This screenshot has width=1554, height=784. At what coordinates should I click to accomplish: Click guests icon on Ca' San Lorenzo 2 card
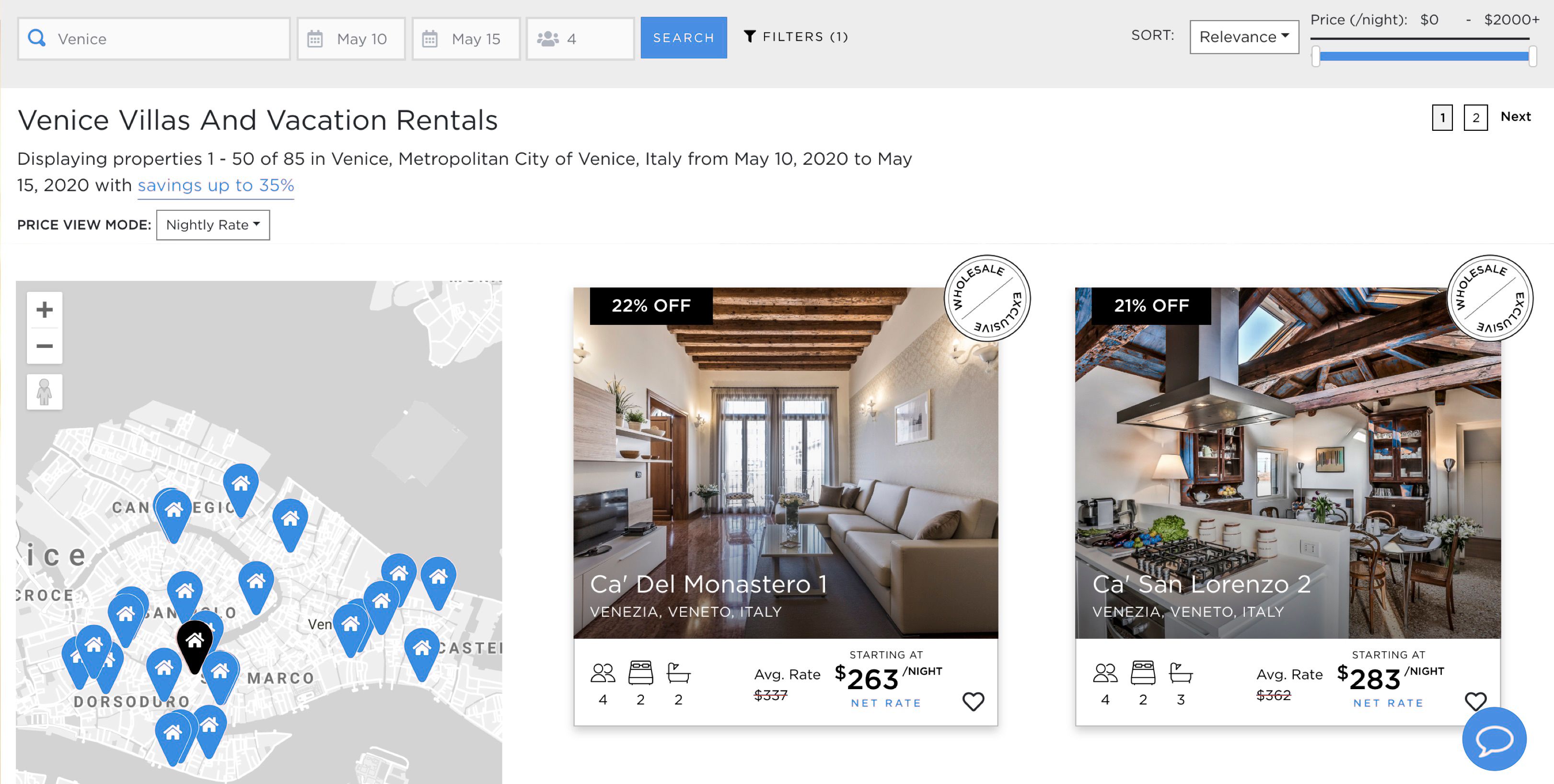pyautogui.click(x=1105, y=673)
